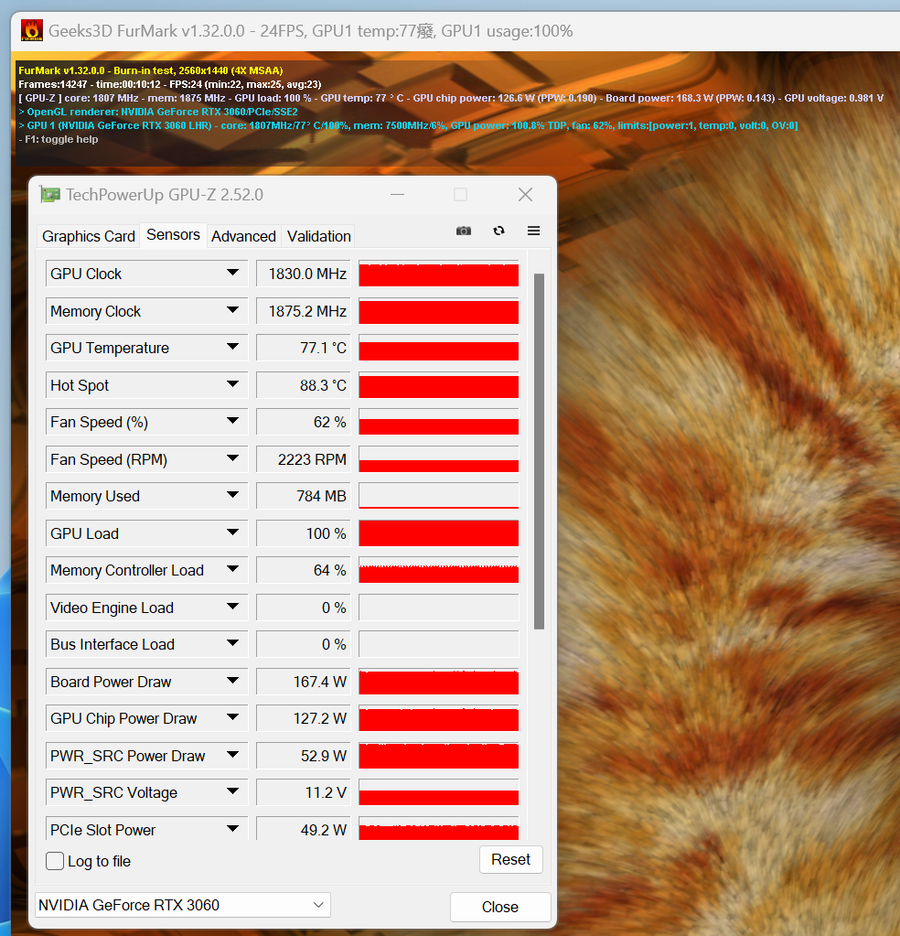Click the OpenGL renderer line in FurMark
This screenshot has width=900, height=936.
[x=158, y=112]
